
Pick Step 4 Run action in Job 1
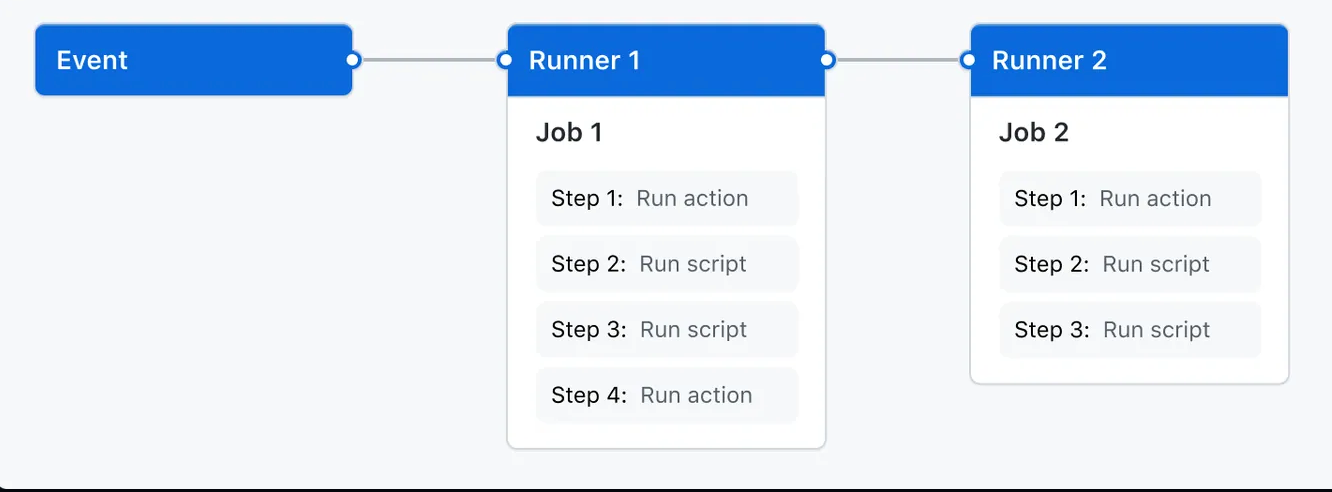667,395
